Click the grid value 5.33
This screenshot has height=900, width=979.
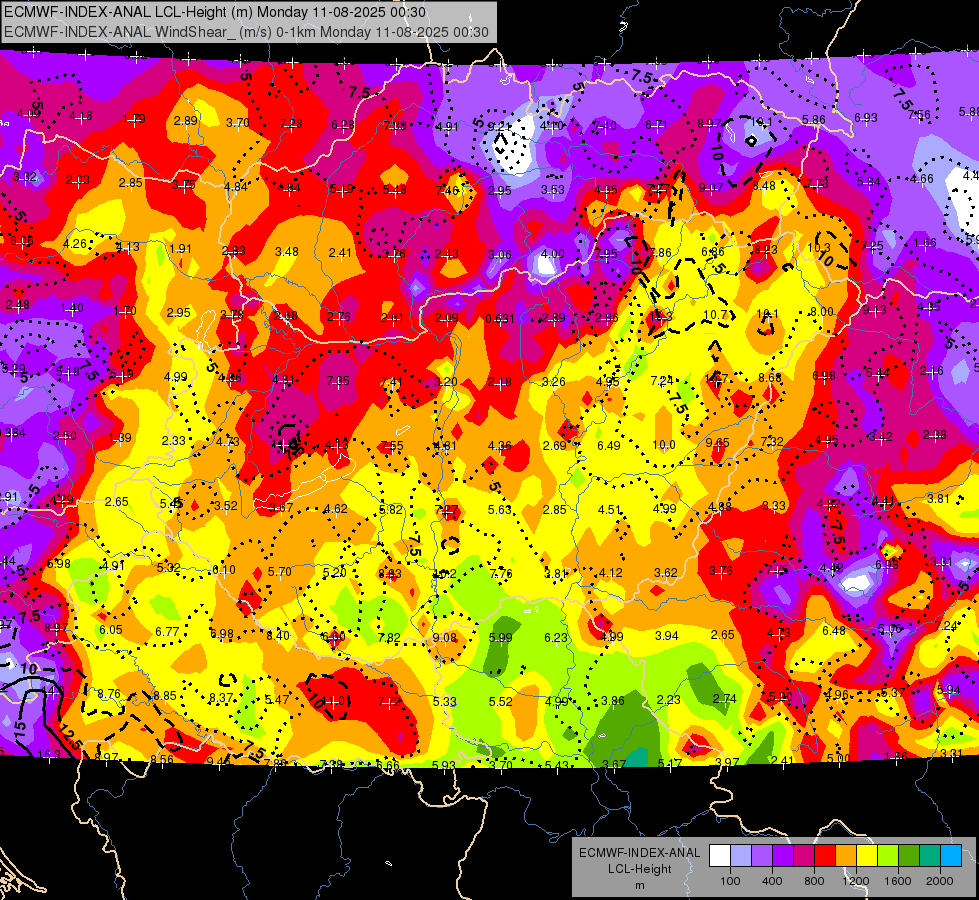pyautogui.click(x=445, y=701)
